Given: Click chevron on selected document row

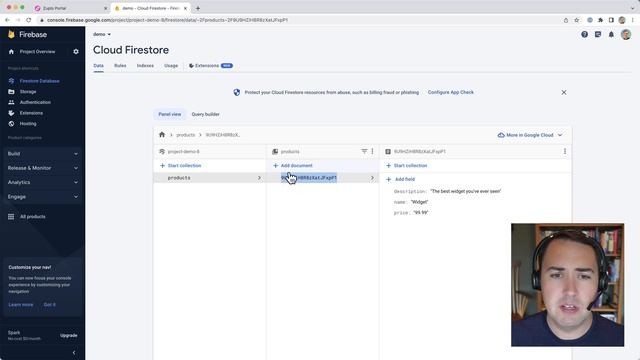Looking at the screenshot, I should pyautogui.click(x=372, y=178).
